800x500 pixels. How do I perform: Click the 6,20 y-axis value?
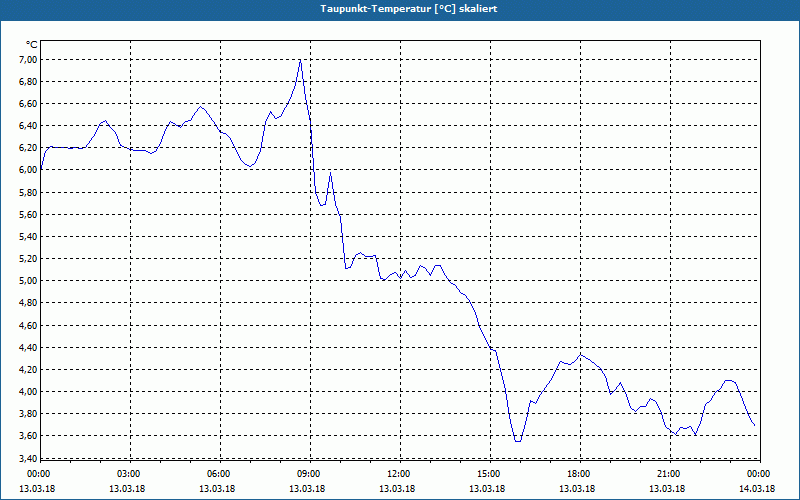click(x=29, y=148)
